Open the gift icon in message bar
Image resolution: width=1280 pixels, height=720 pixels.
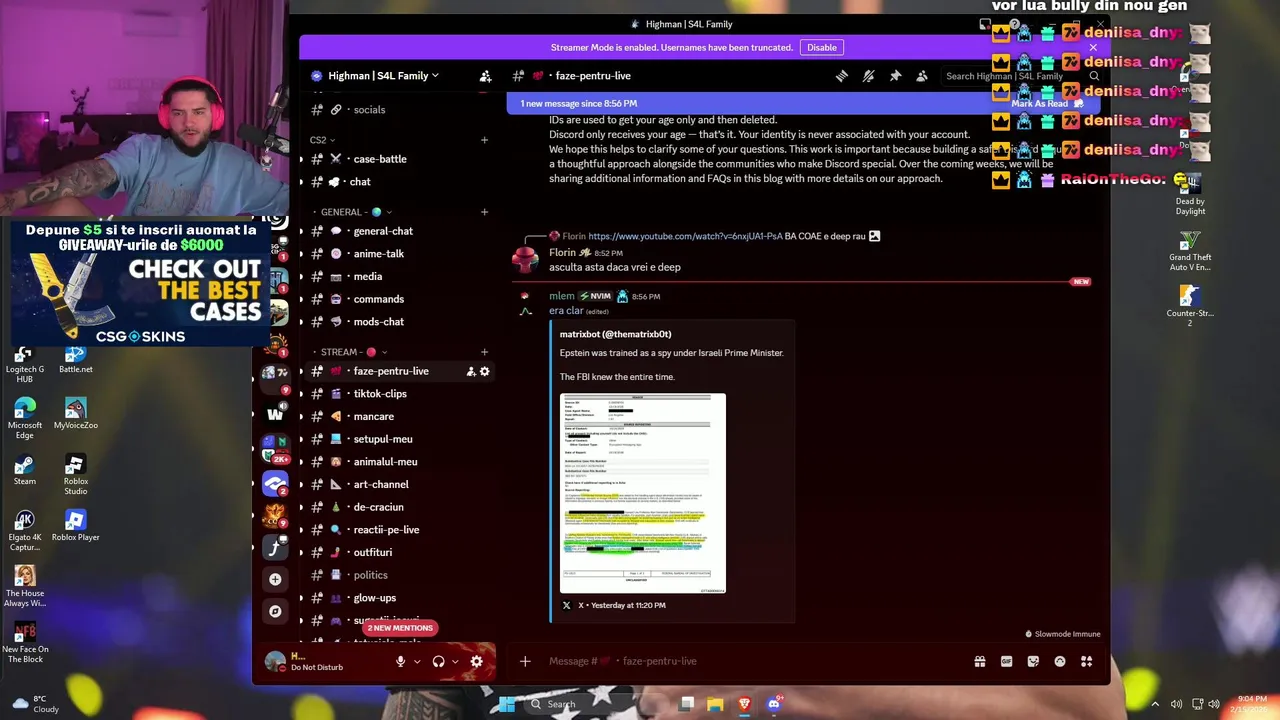(980, 661)
